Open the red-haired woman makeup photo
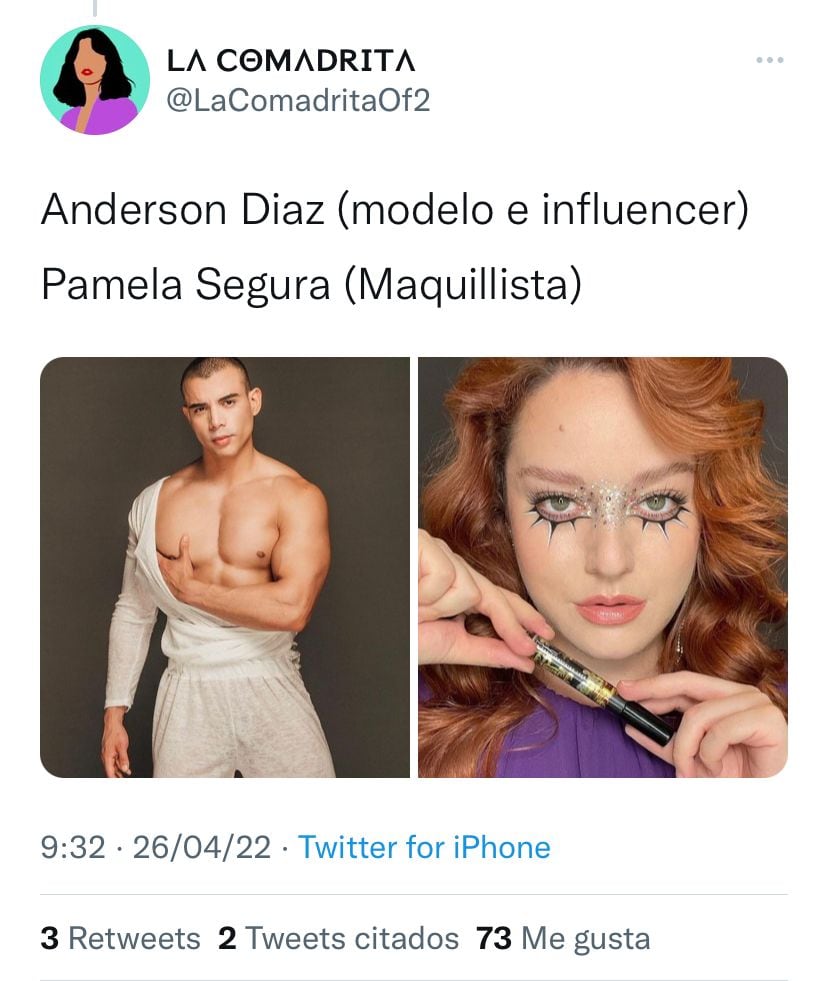828x981 pixels. click(x=603, y=567)
